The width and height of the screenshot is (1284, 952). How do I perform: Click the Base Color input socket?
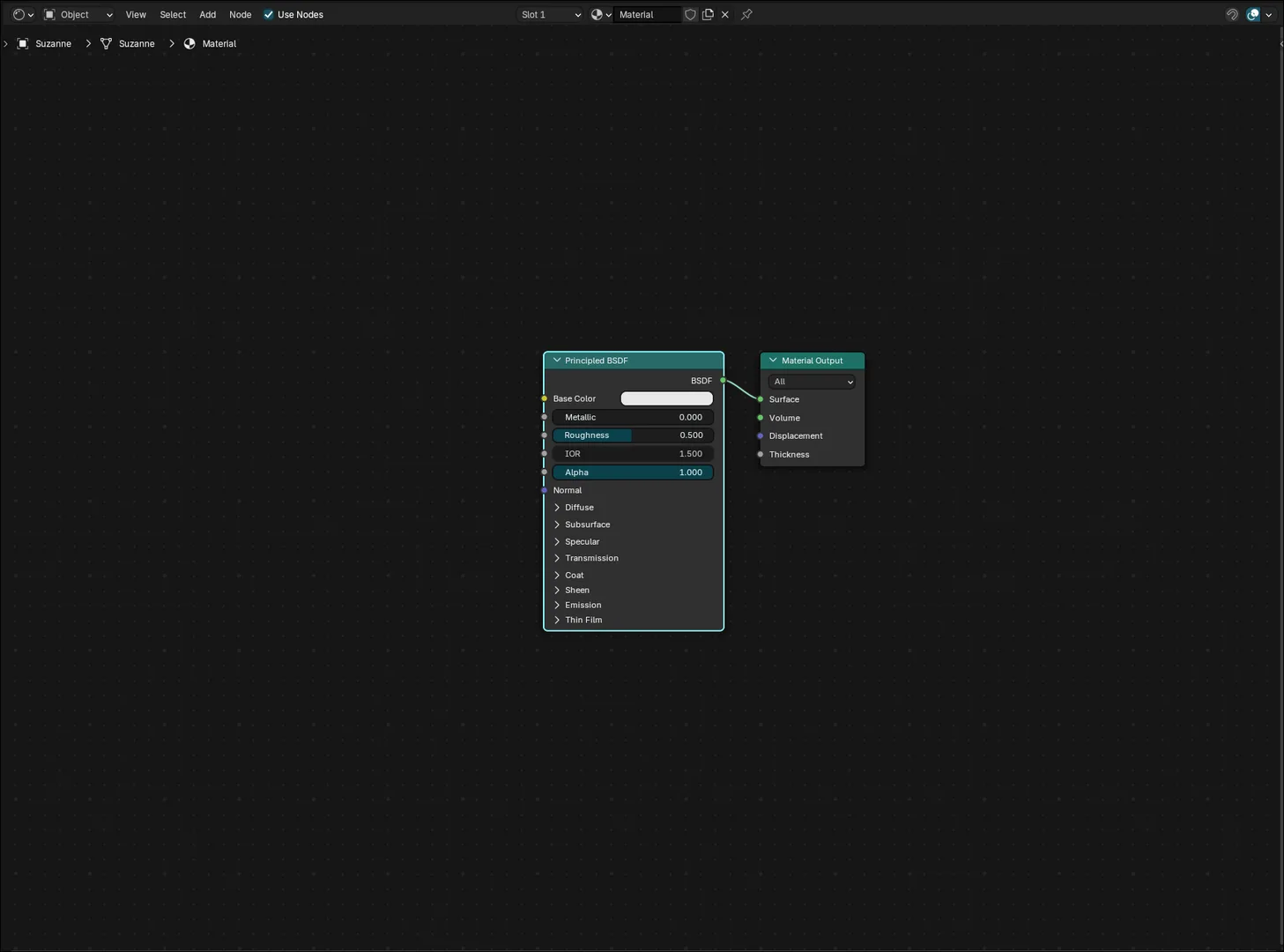[544, 398]
